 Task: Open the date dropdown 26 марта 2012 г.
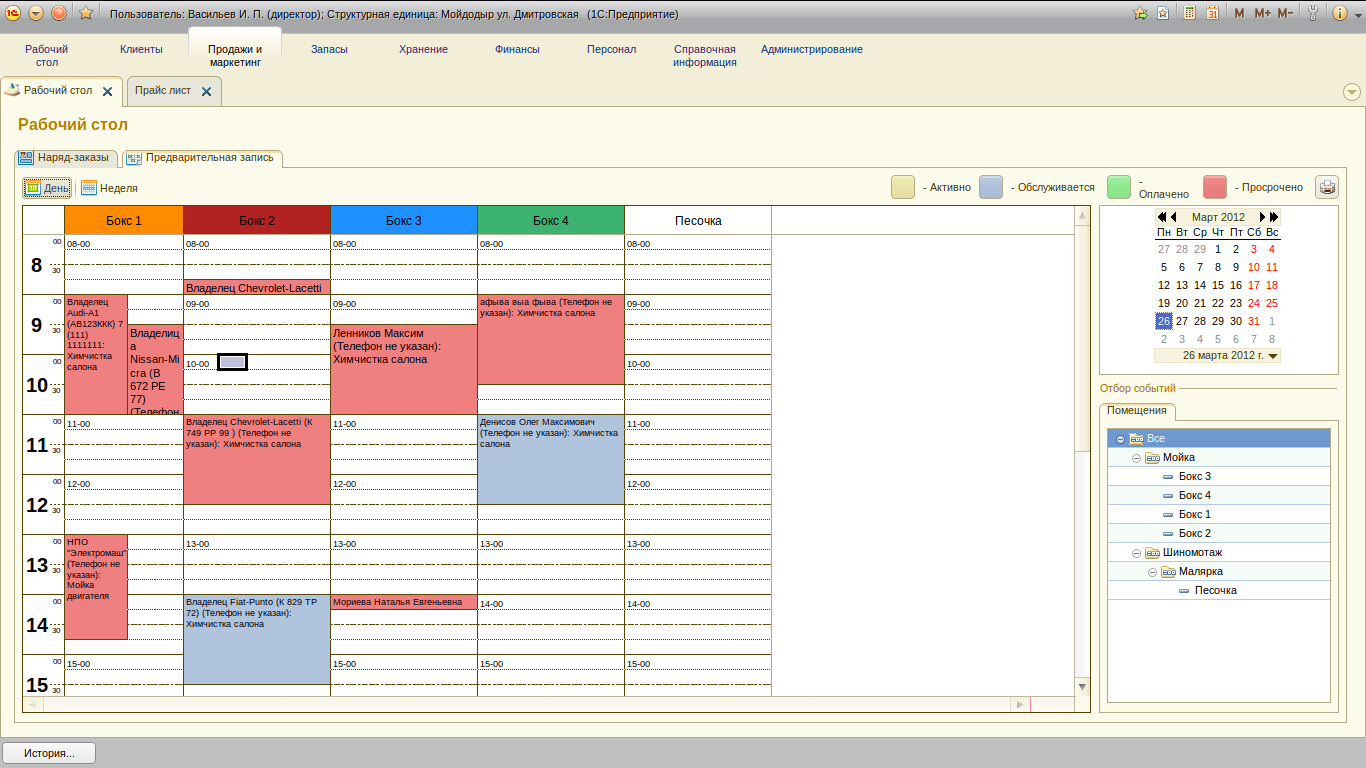(x=1273, y=355)
